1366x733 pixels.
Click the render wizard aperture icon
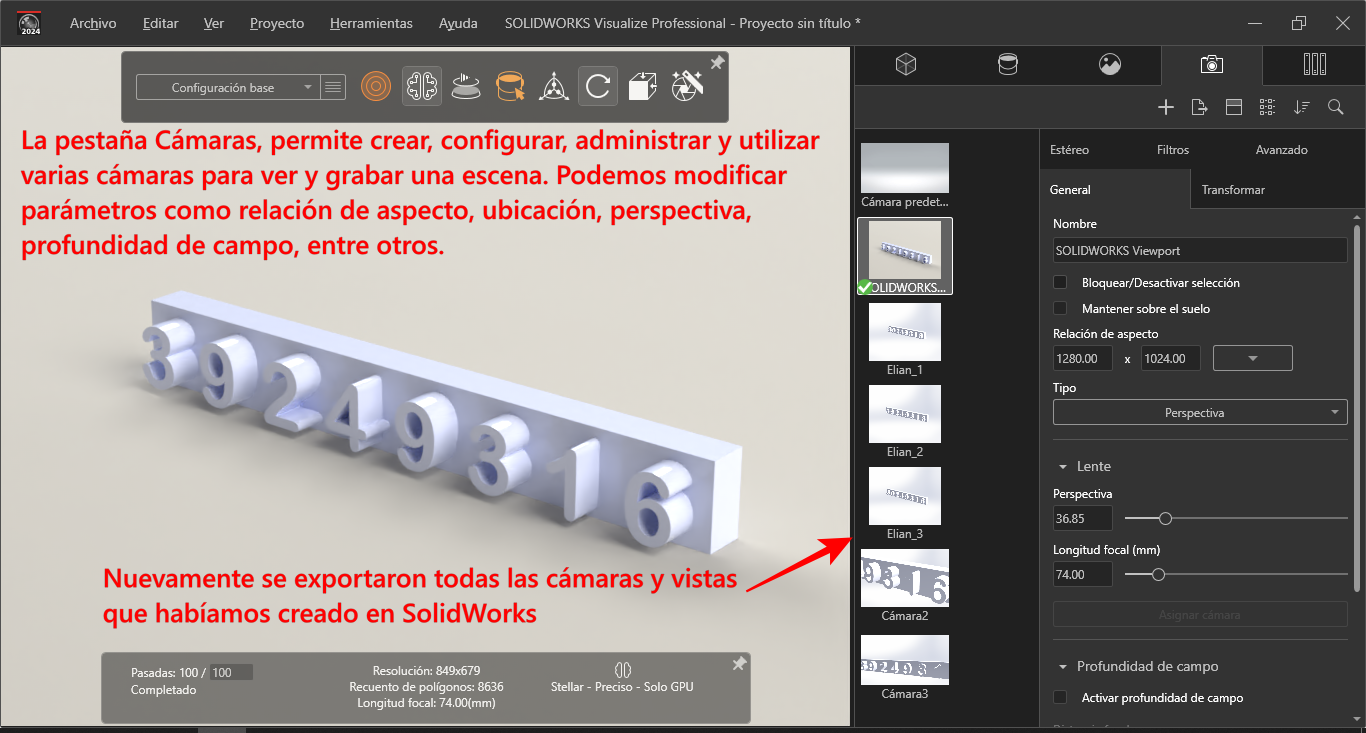point(687,87)
